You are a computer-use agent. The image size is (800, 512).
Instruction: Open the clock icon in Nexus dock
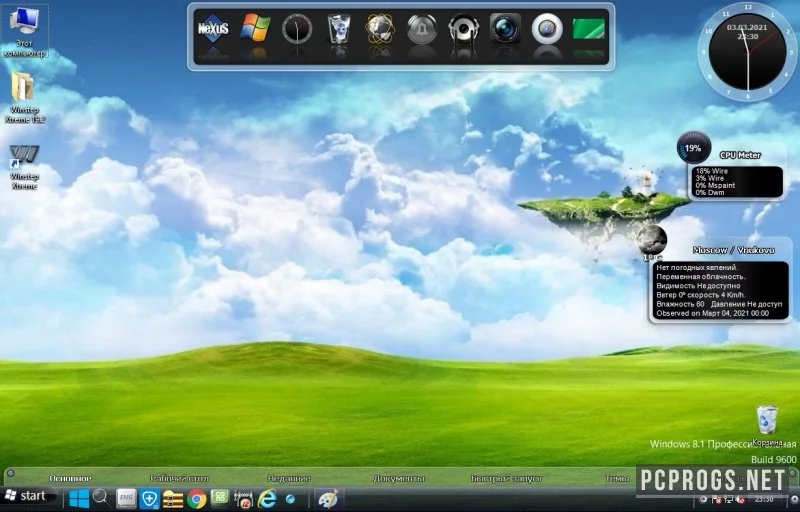[x=296, y=29]
